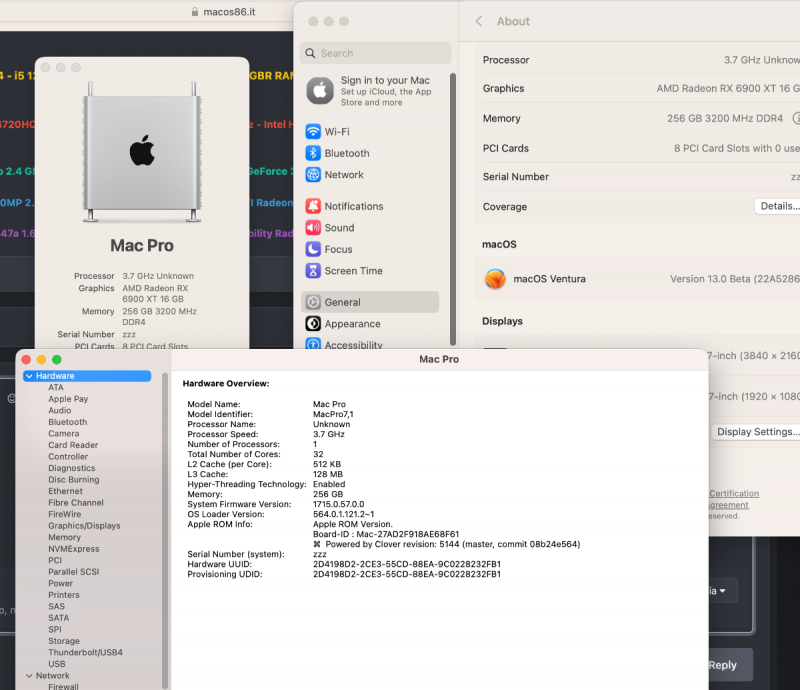Click the Mac Pro tower image
Image resolution: width=800 pixels, height=690 pixels.
tap(142, 152)
